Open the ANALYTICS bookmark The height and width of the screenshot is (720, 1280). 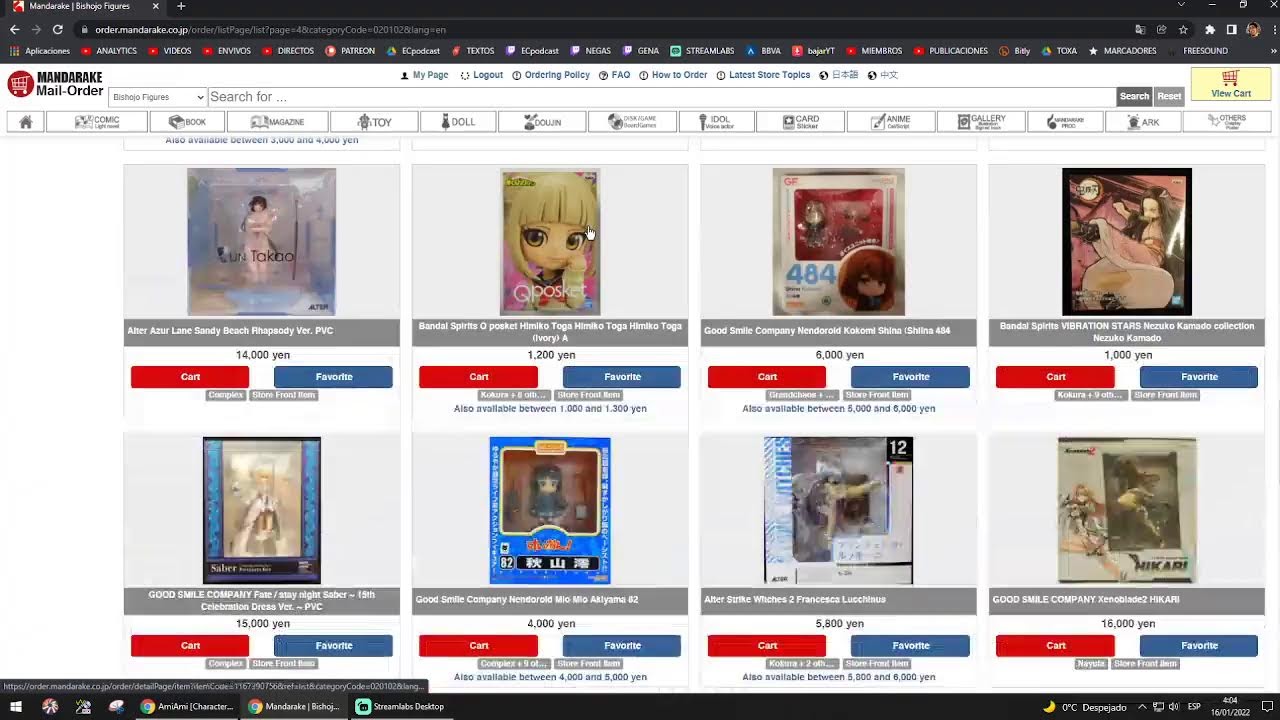(109, 51)
